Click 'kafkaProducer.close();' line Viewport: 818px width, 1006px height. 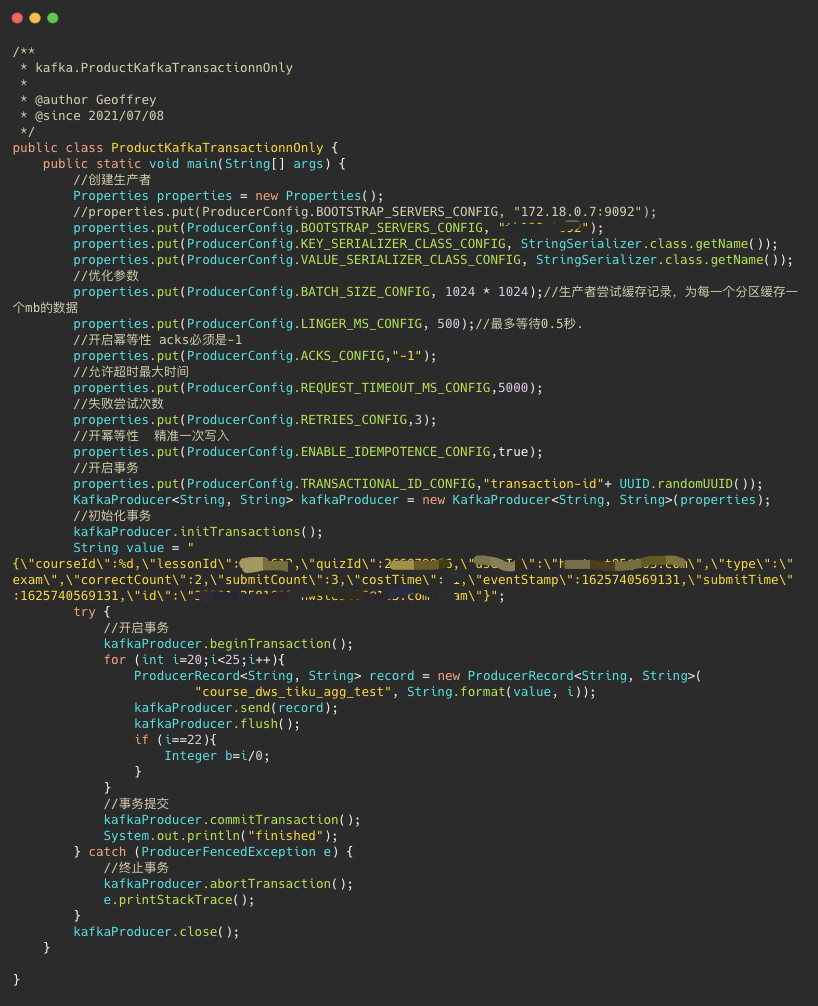click(157, 932)
